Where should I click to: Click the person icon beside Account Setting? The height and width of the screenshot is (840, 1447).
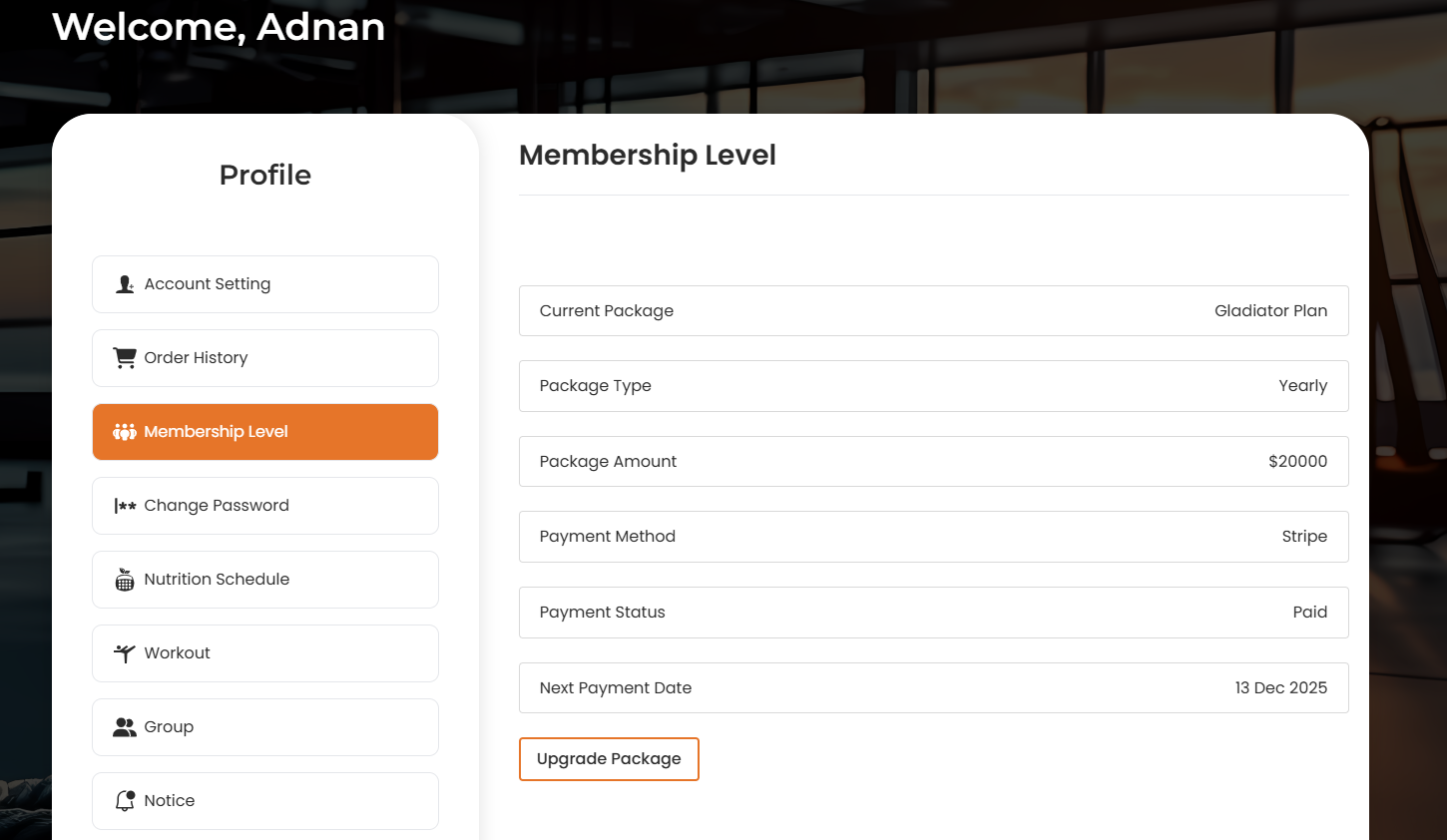[x=124, y=283]
